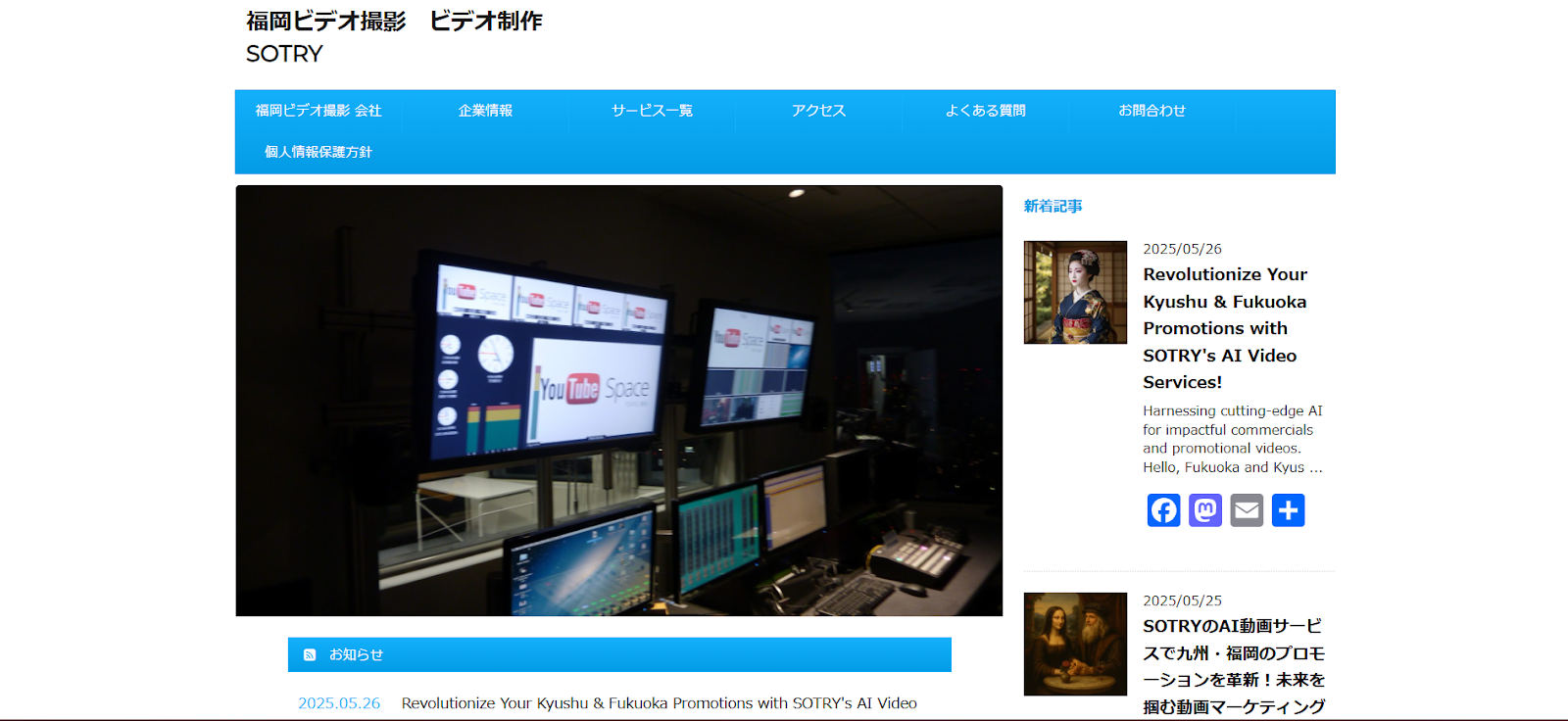Click the 2025.05.26 date in the news list
The height and width of the screenshot is (721, 1568).
pos(339,703)
